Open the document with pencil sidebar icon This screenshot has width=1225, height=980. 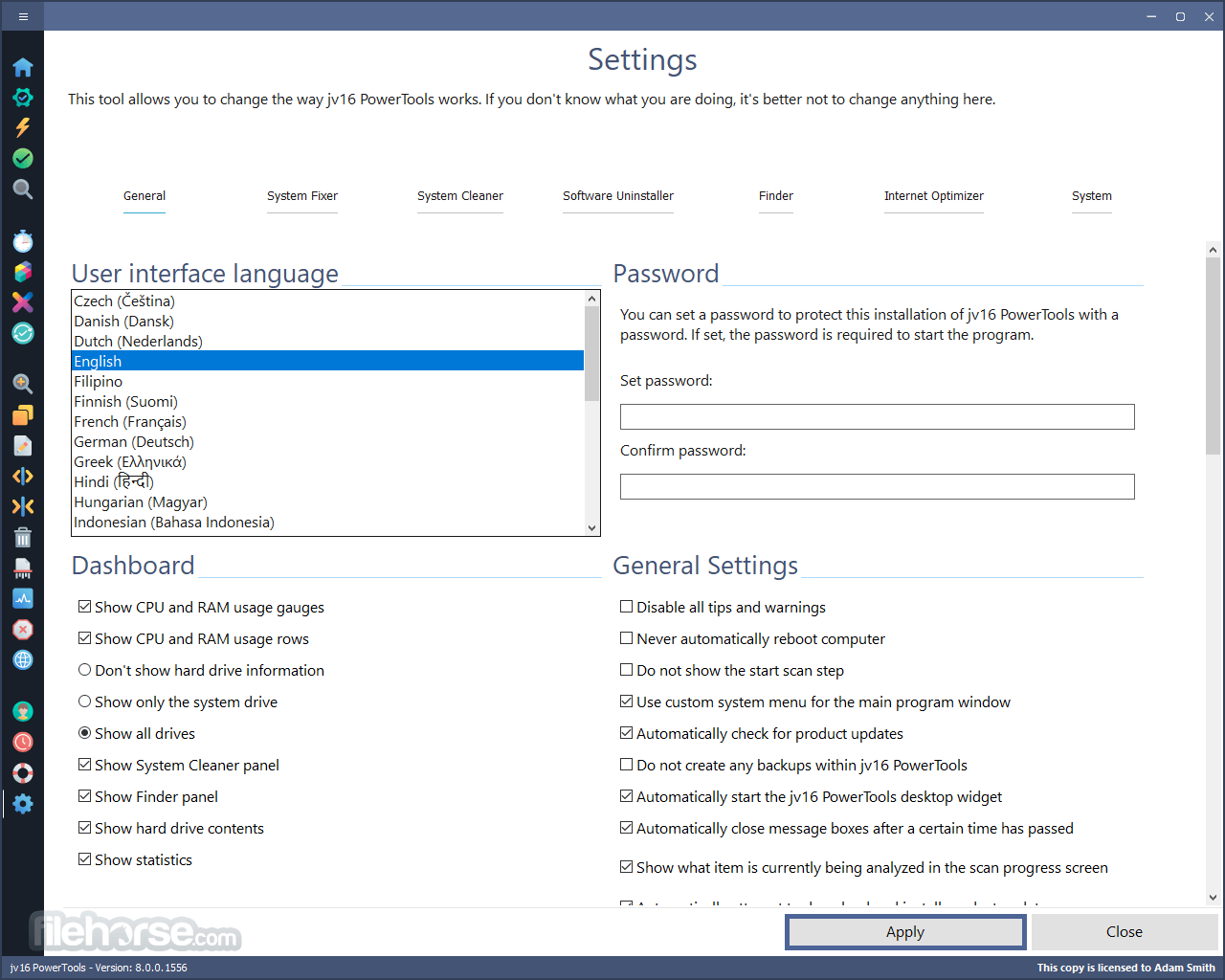[x=23, y=445]
